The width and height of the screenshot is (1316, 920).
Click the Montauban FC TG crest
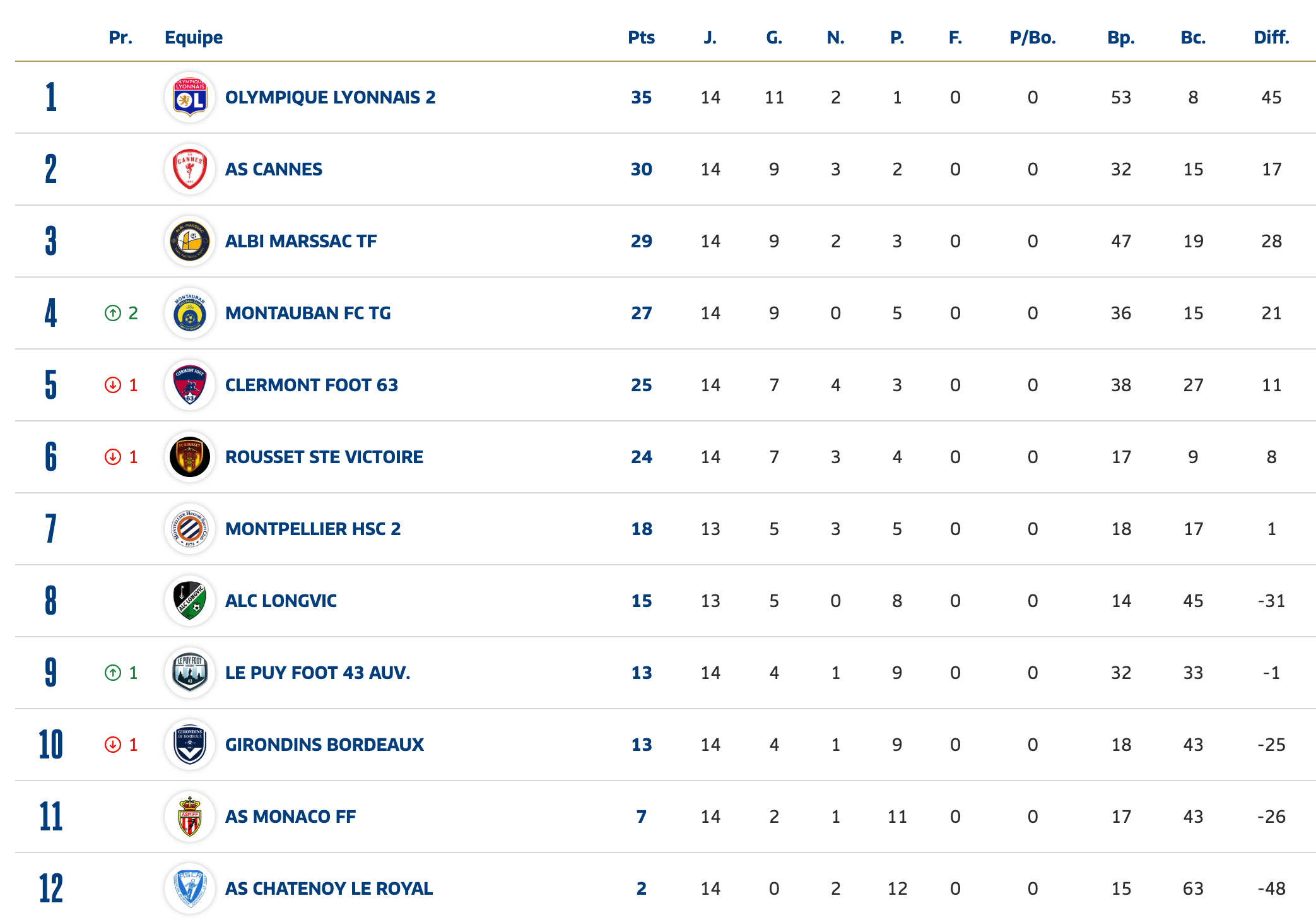190,313
